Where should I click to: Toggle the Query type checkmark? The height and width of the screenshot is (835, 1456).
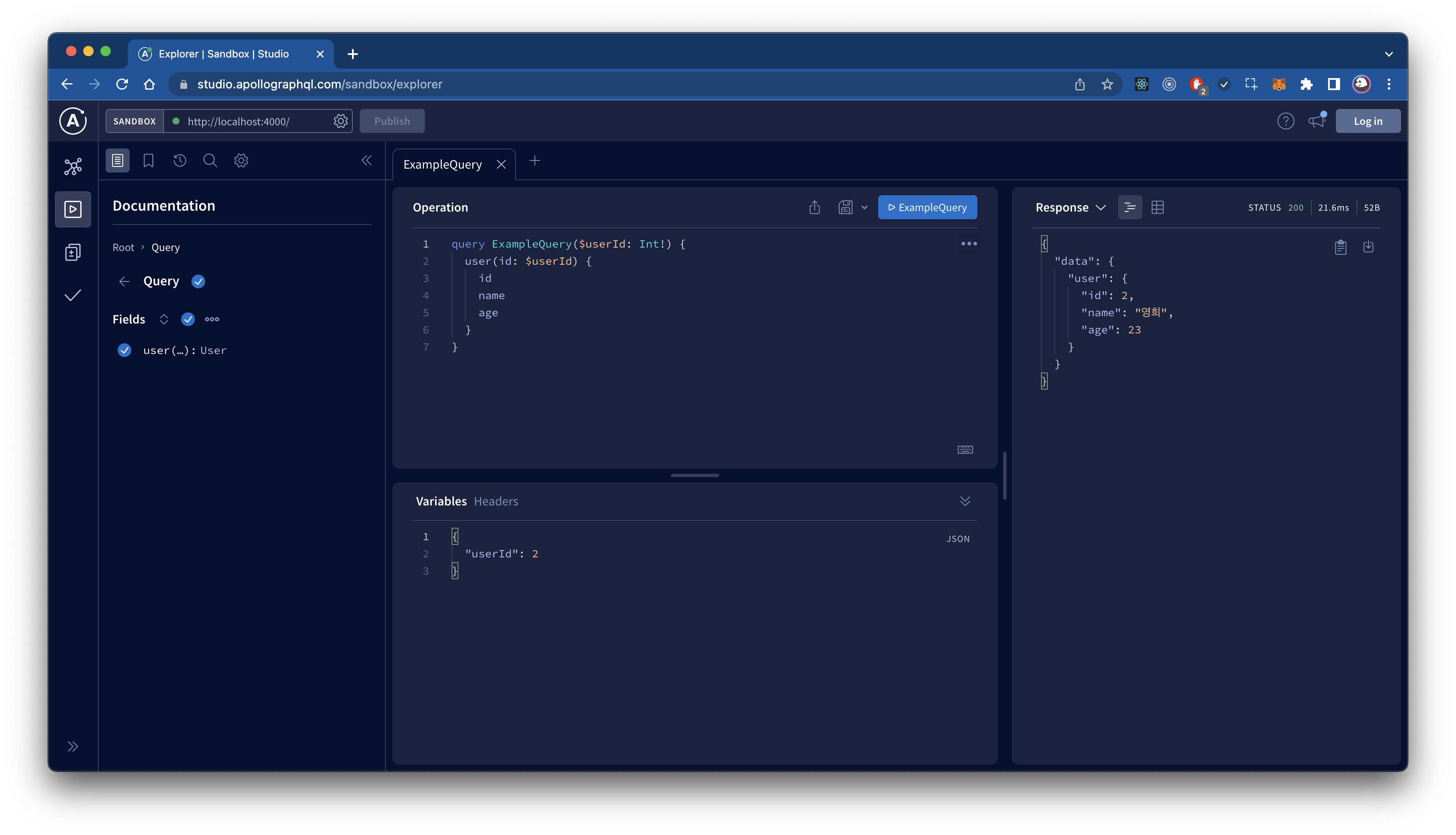click(198, 281)
